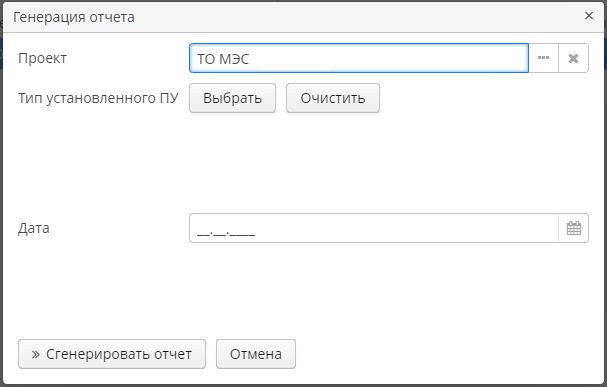Image resolution: width=607 pixels, height=387 pixels.
Task: Click the month part of the date mask
Action: click(220, 233)
